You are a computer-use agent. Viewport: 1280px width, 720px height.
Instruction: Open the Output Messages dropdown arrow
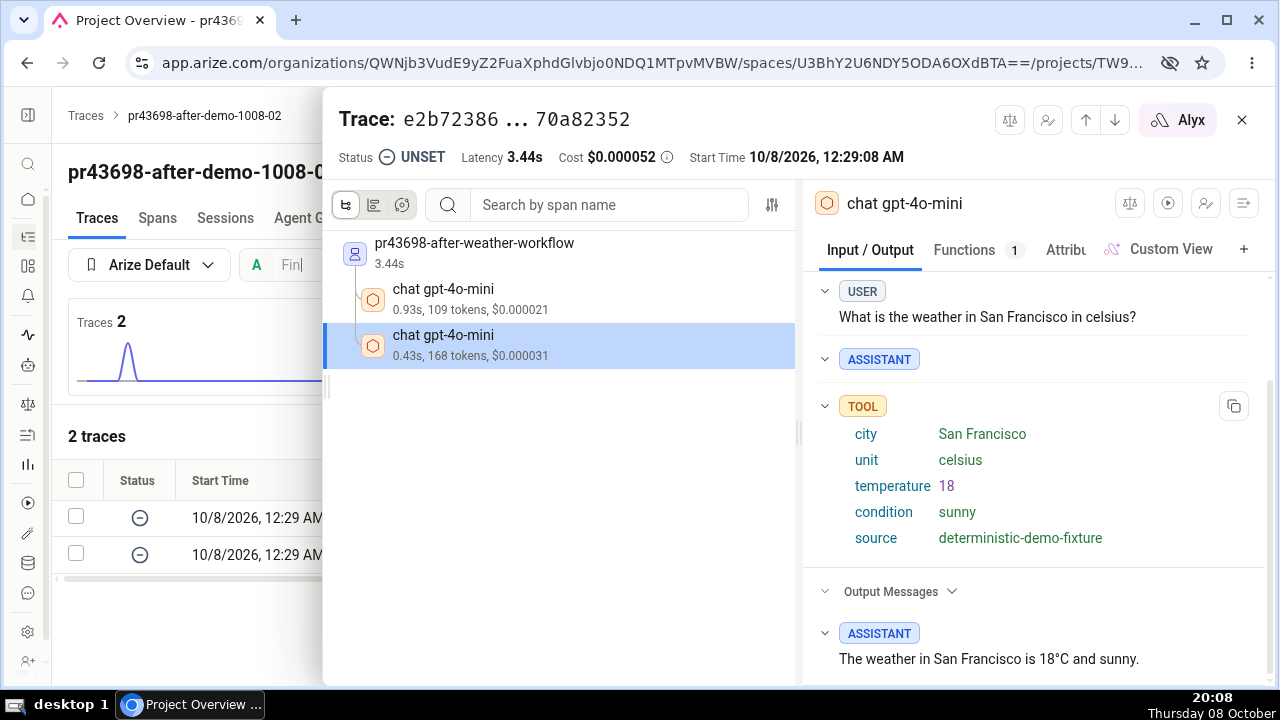952,592
